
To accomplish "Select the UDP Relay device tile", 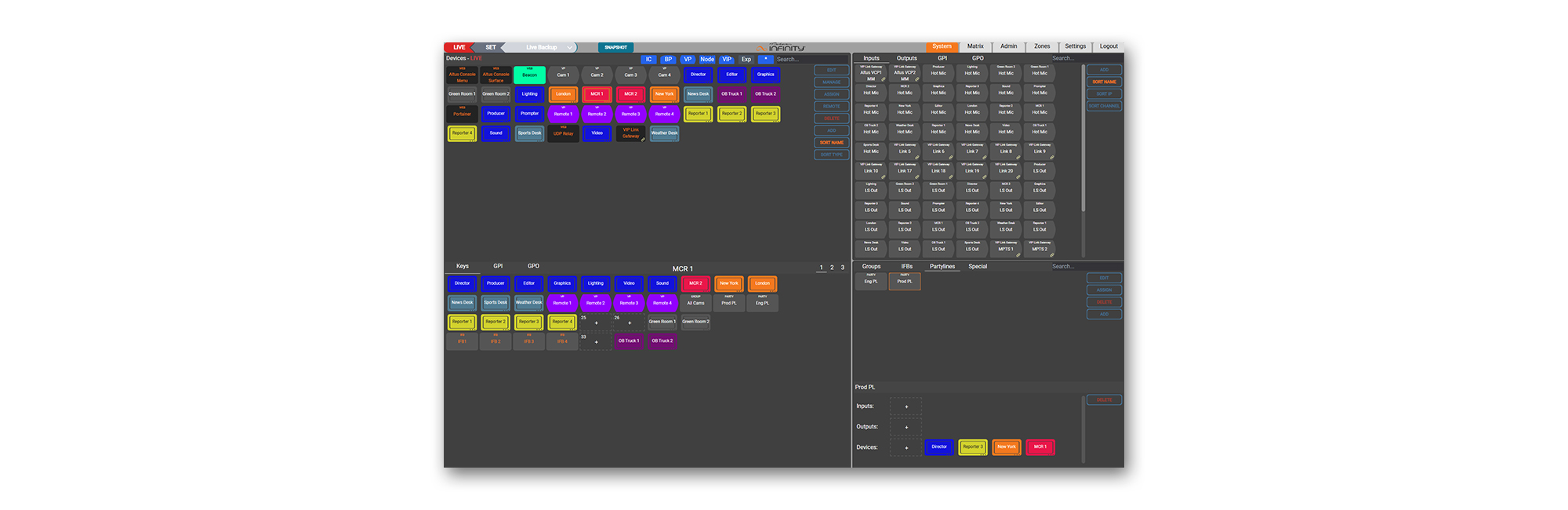I will (x=563, y=133).
